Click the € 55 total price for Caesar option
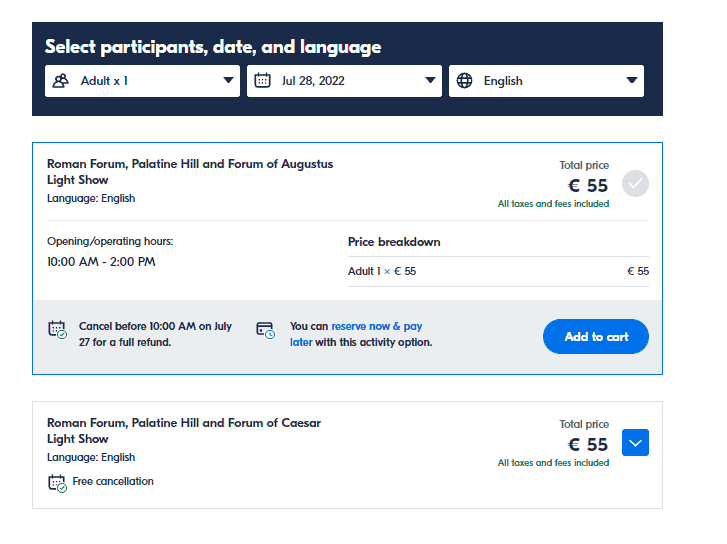This screenshot has height=544, width=727. point(588,444)
